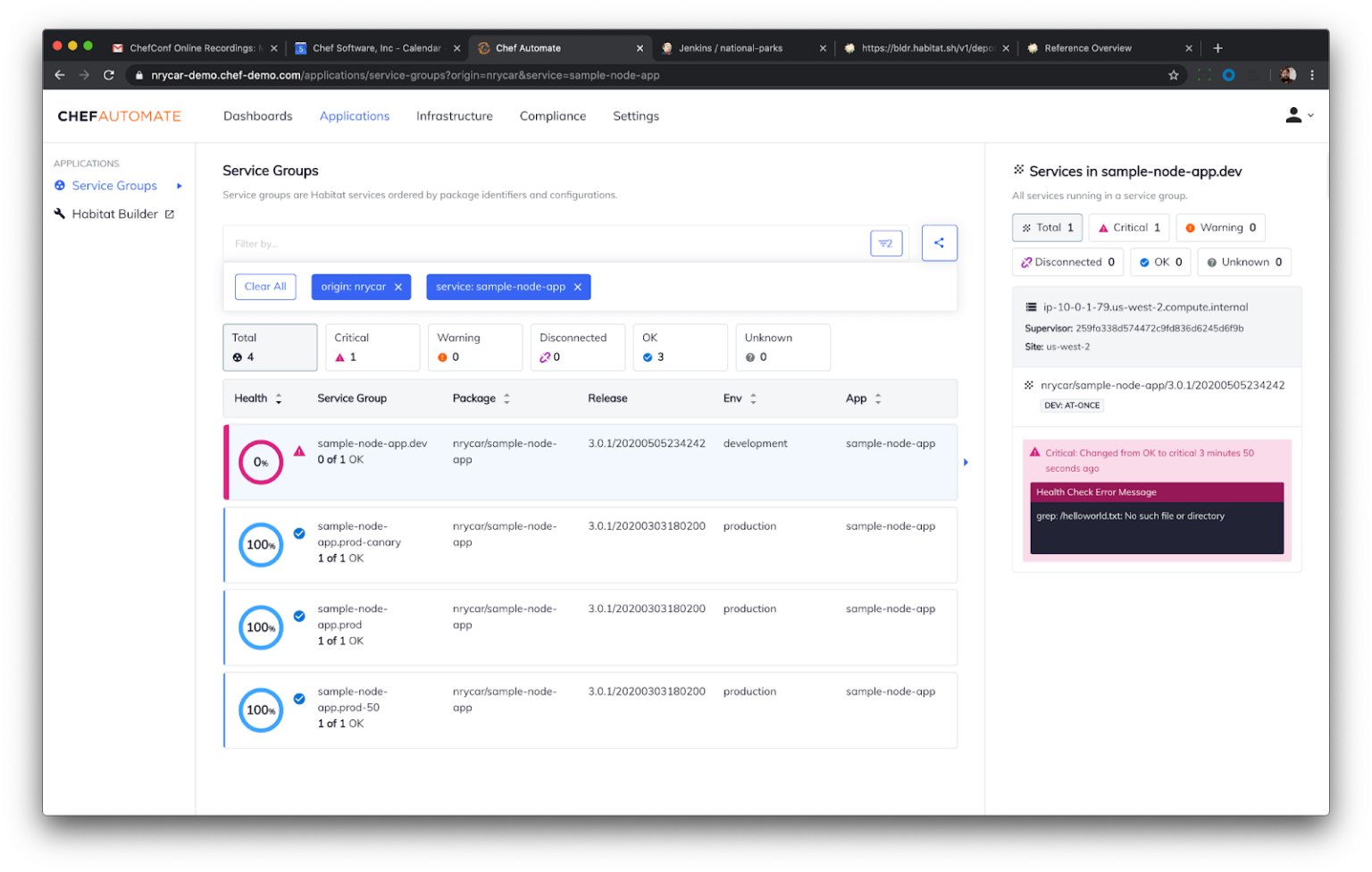
Task: Open the account dropdown chevron
Action: pos(1309,115)
